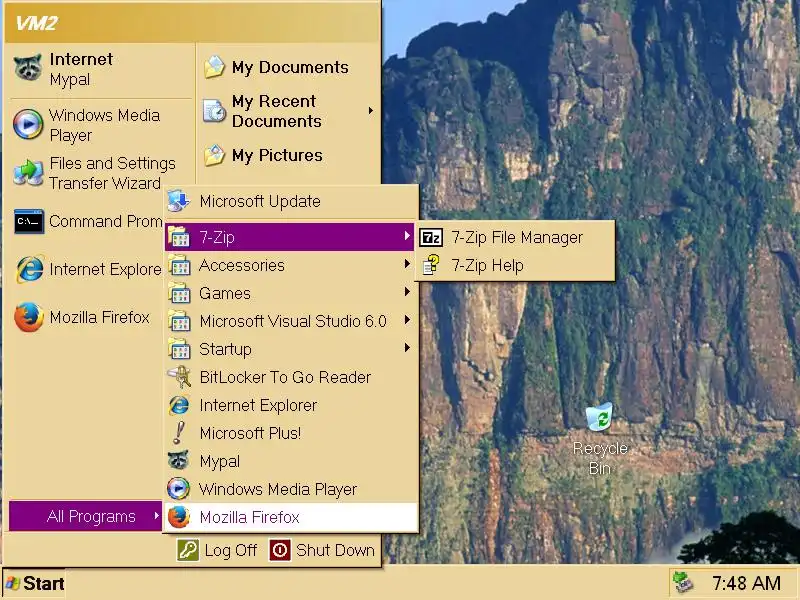Click the Shut Down button

point(322,551)
